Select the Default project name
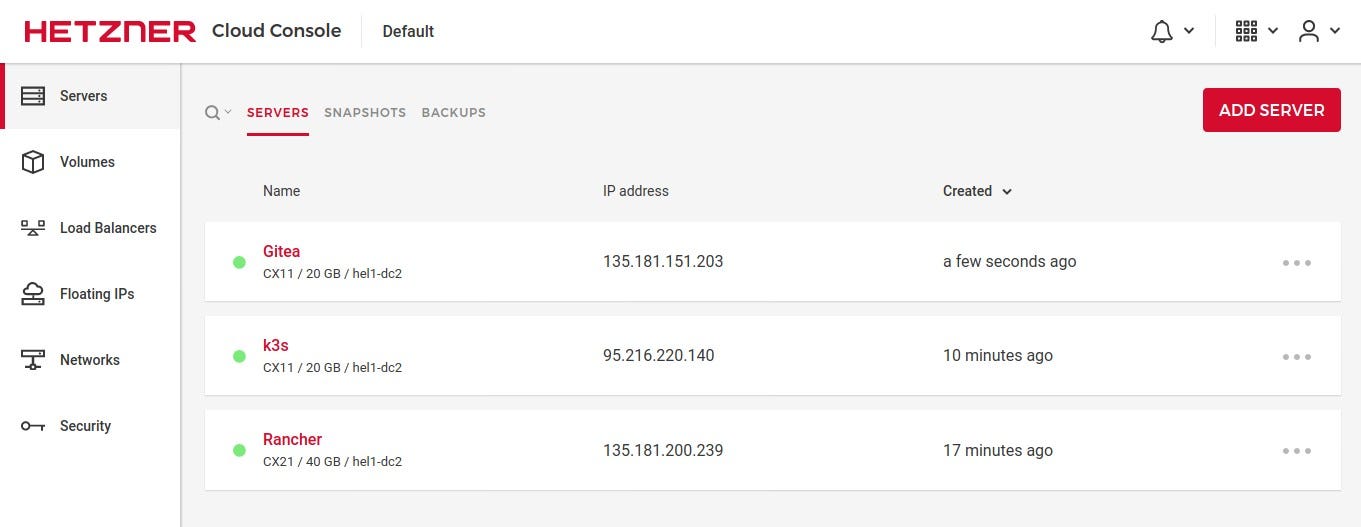Viewport: 1361px width, 527px height. click(408, 31)
